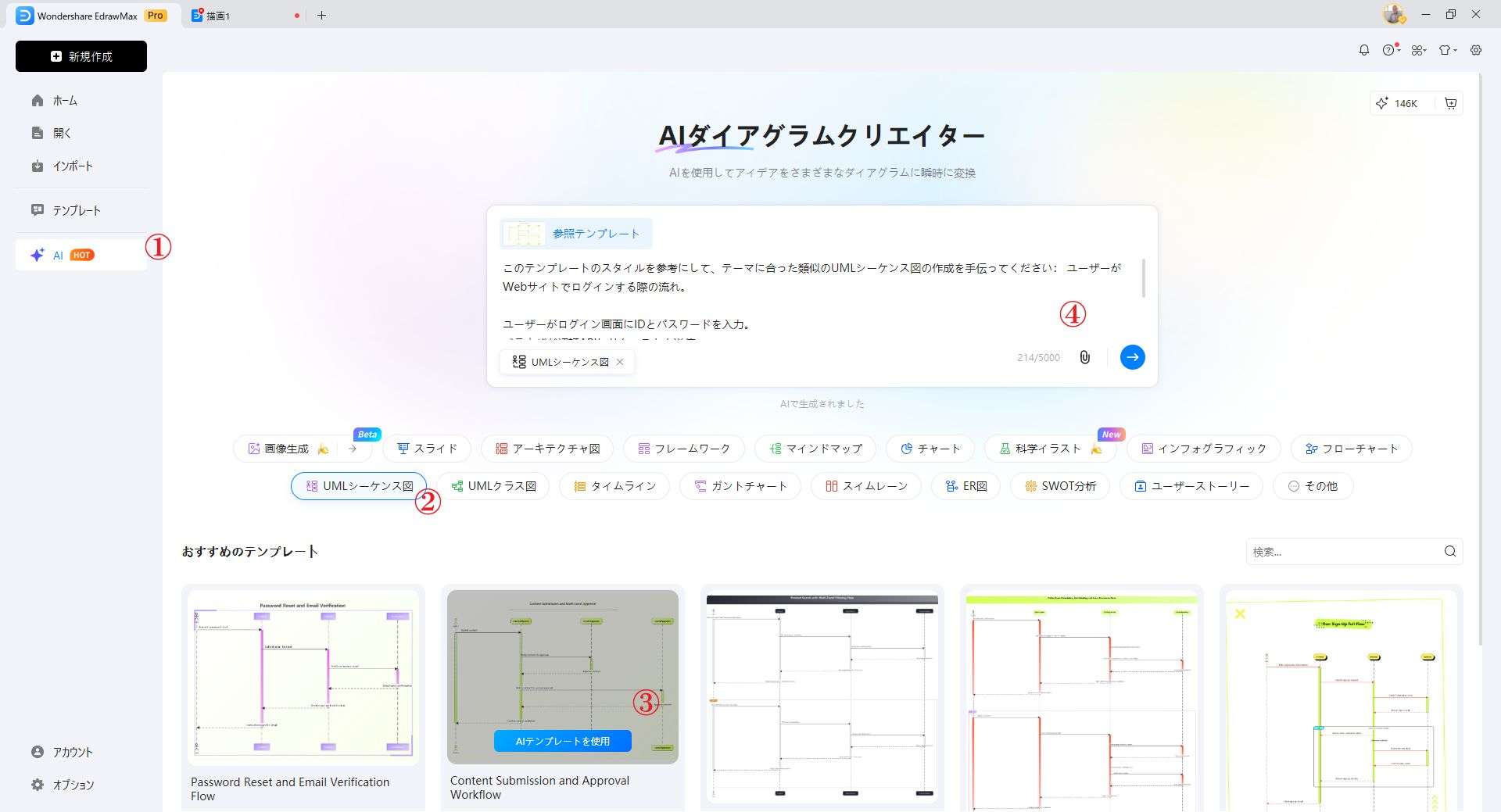Remove the UMLシーケンス図 tag from the prompt
The image size is (1501, 812).
[x=620, y=361]
